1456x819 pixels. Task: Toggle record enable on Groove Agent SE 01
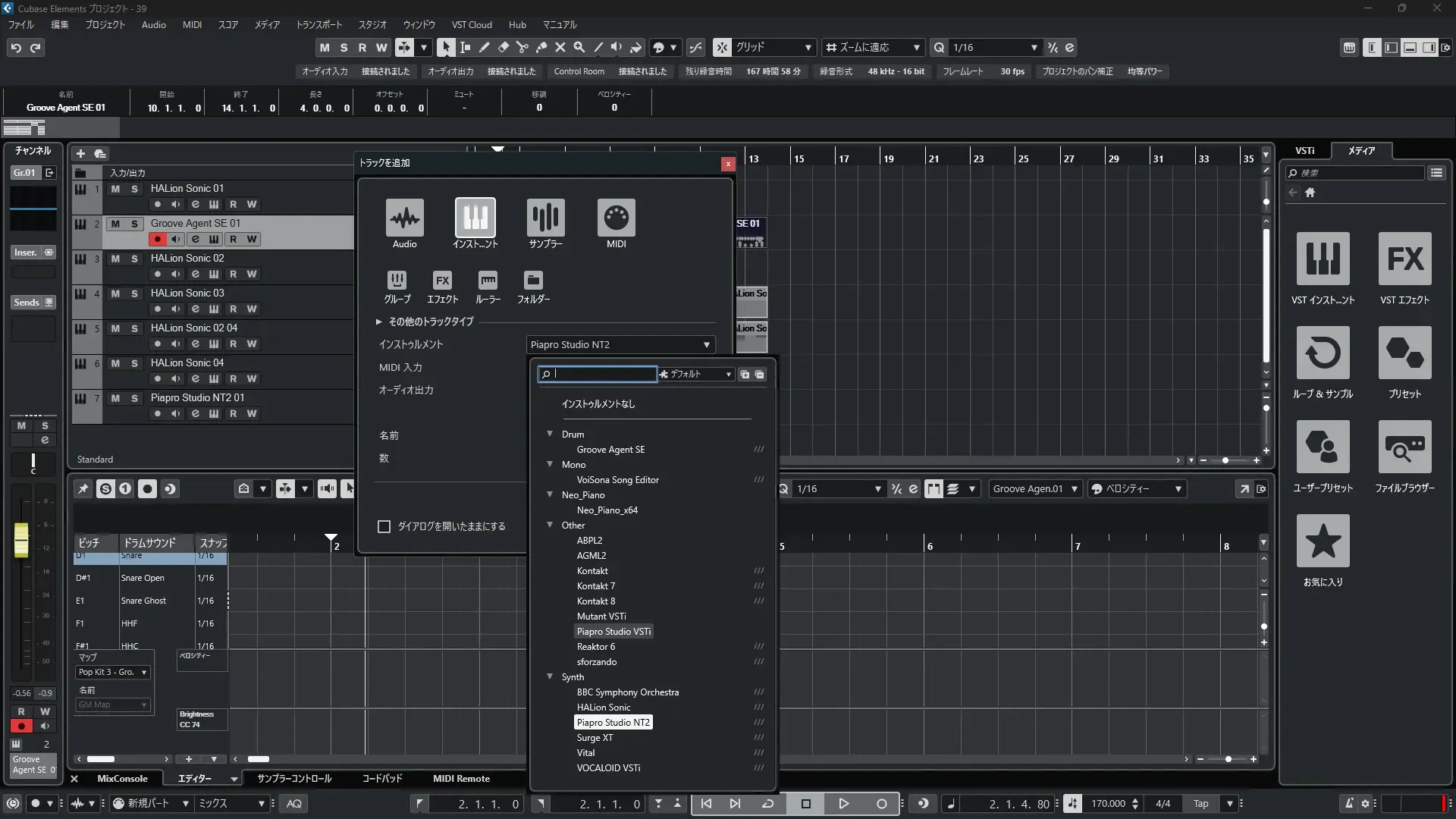[x=157, y=239]
